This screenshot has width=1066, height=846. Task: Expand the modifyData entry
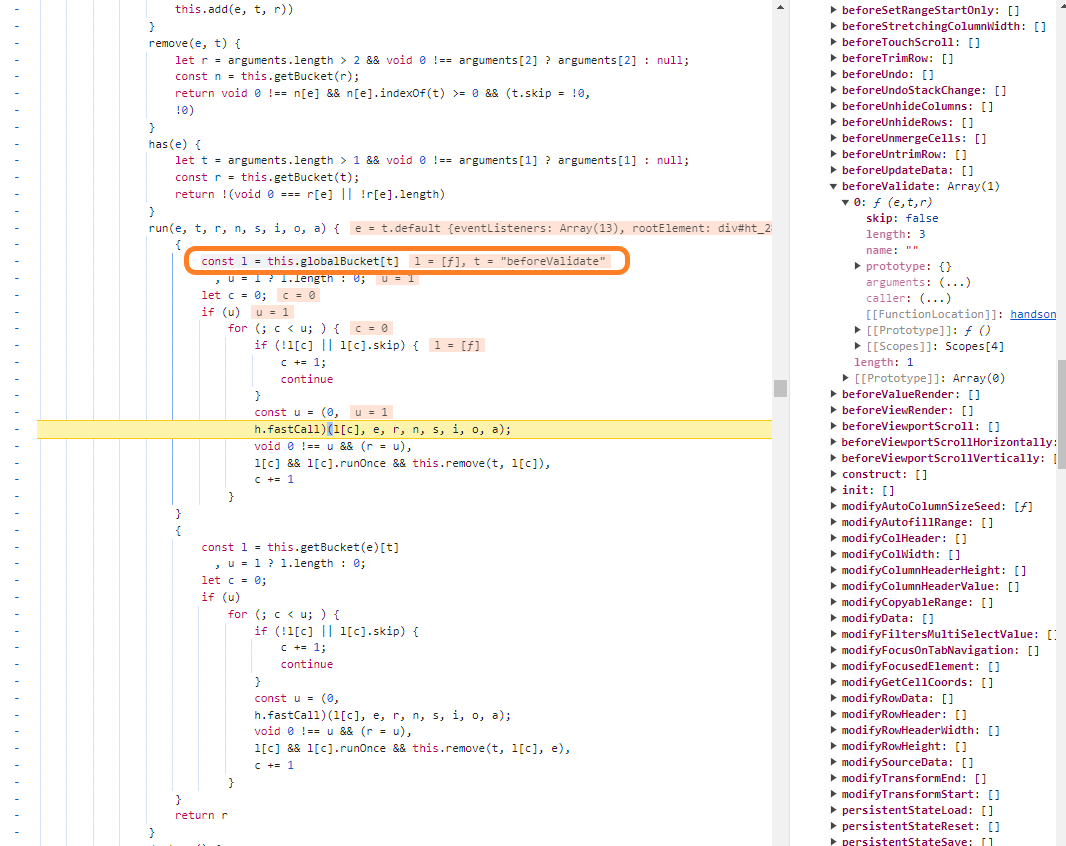tap(833, 618)
